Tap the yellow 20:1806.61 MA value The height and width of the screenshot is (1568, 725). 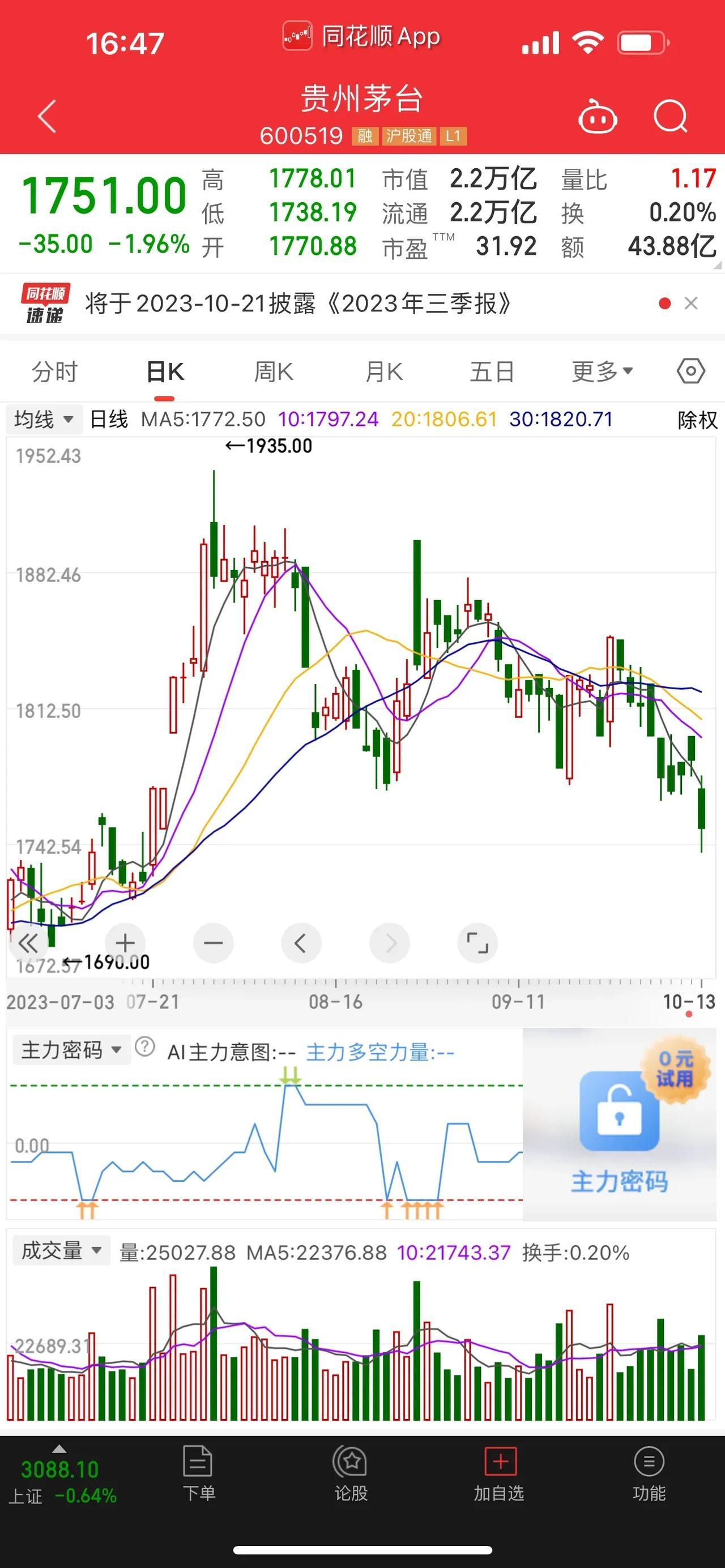[443, 420]
